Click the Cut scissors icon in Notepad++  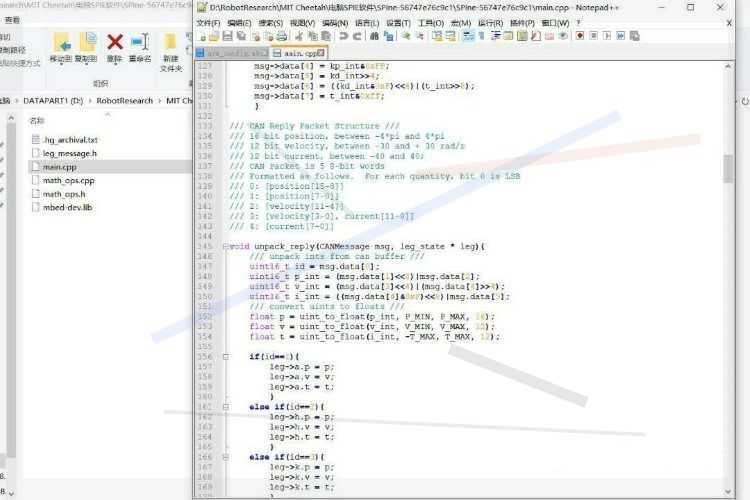[x=299, y=36]
